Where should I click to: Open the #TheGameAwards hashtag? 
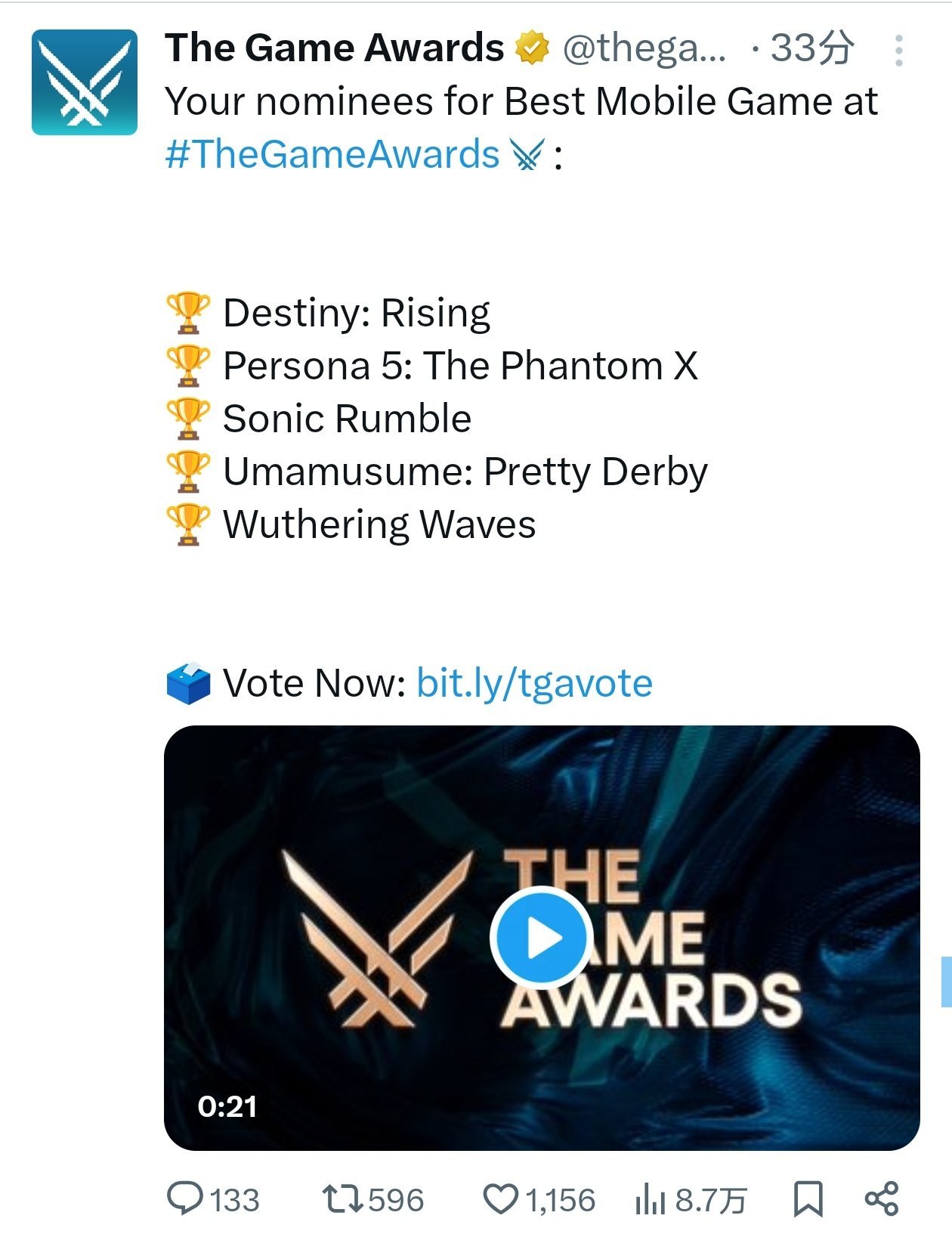point(332,155)
